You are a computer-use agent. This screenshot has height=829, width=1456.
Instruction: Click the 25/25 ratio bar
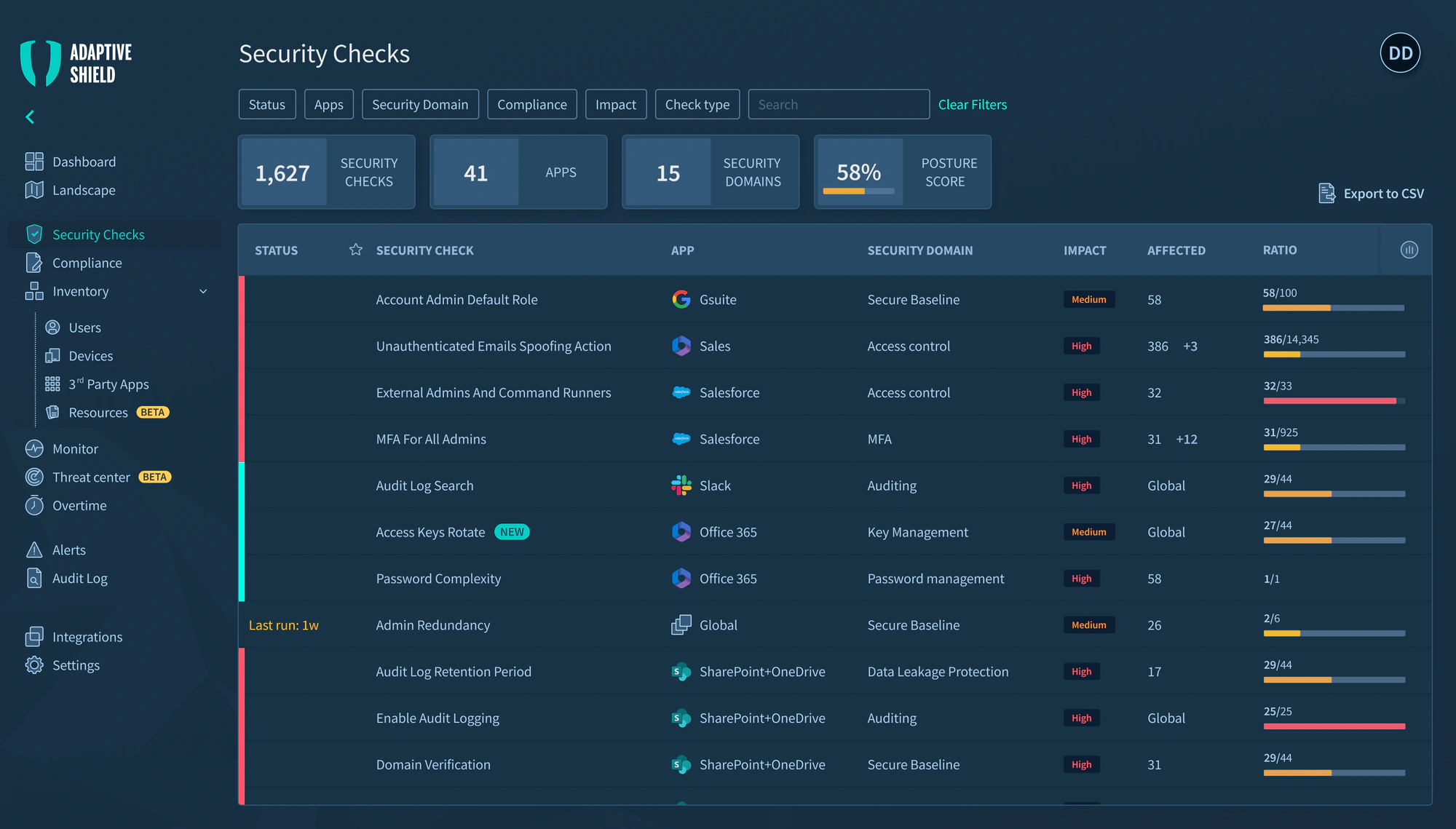(x=1334, y=726)
